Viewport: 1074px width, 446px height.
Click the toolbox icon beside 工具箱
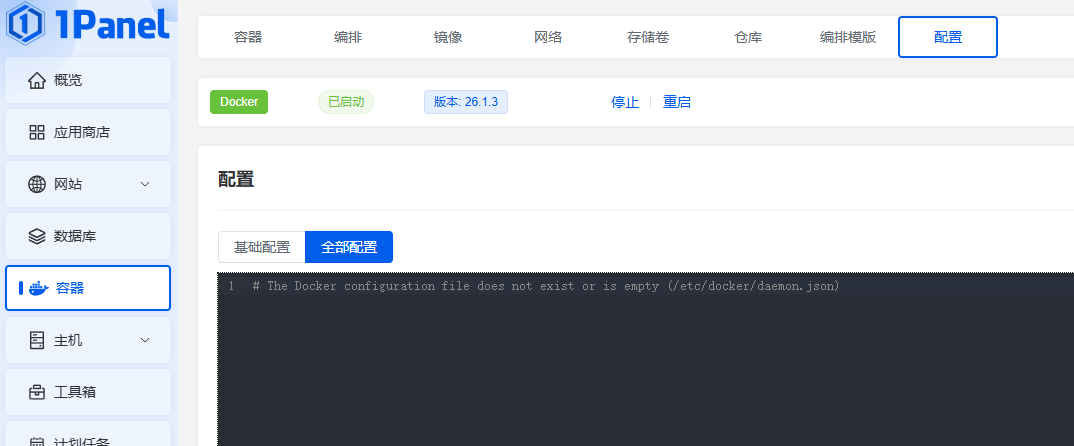(37, 392)
